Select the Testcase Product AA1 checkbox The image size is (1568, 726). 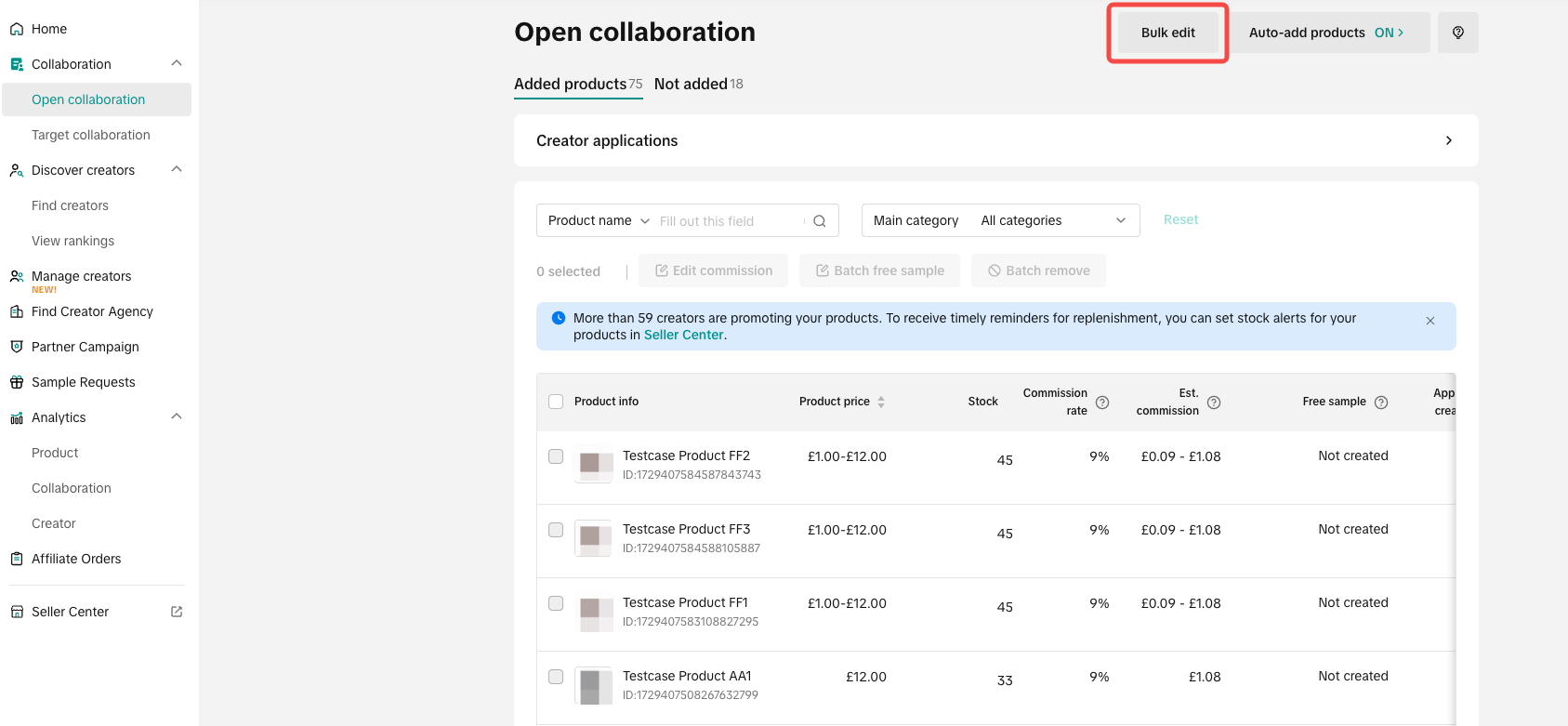tap(556, 677)
